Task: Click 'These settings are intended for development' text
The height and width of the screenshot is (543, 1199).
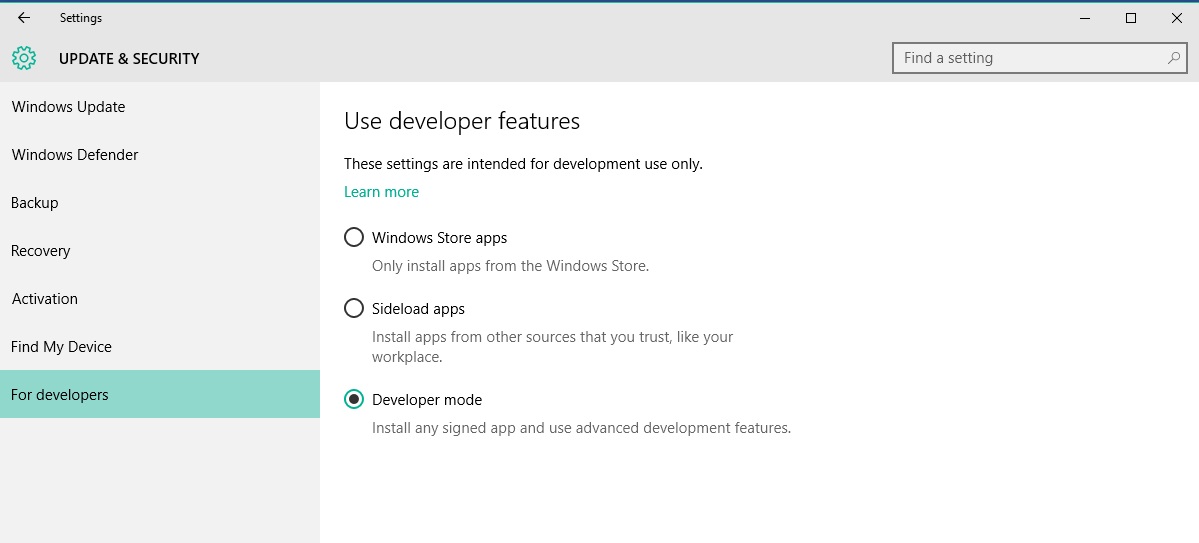Action: pyautogui.click(x=523, y=164)
